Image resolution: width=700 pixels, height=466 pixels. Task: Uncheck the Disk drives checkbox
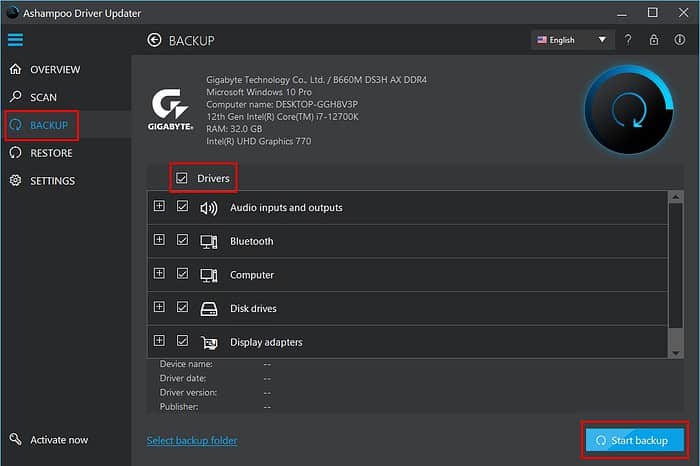(182, 307)
